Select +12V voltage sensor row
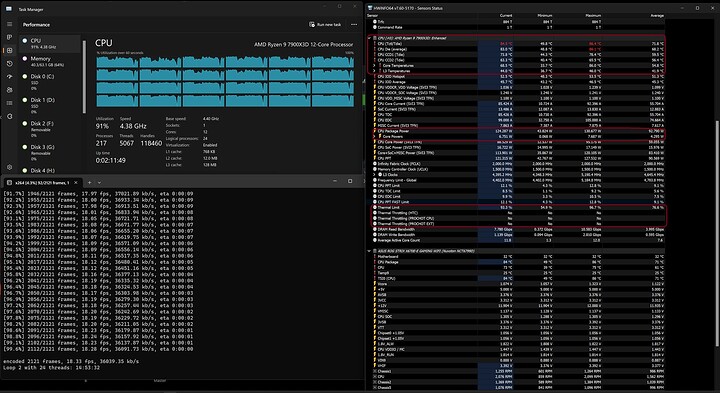The height and width of the screenshot is (393, 720). 517,306
